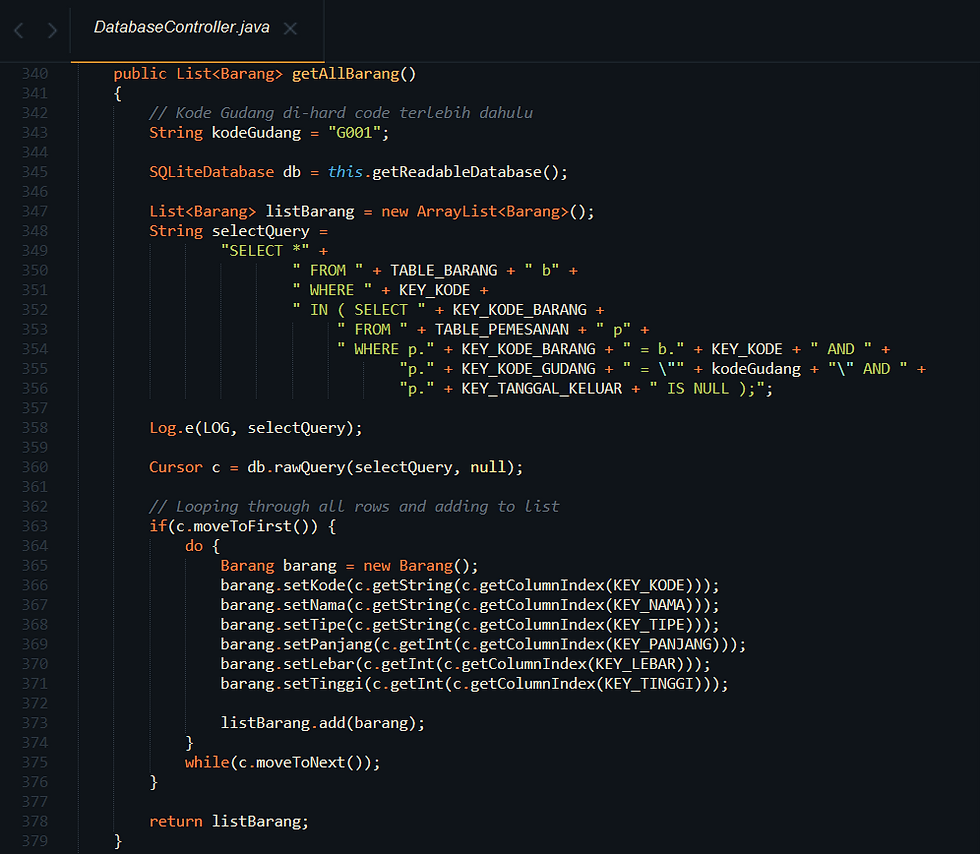980x854 pixels.
Task: Go forward with the right arrow
Action: (52, 30)
